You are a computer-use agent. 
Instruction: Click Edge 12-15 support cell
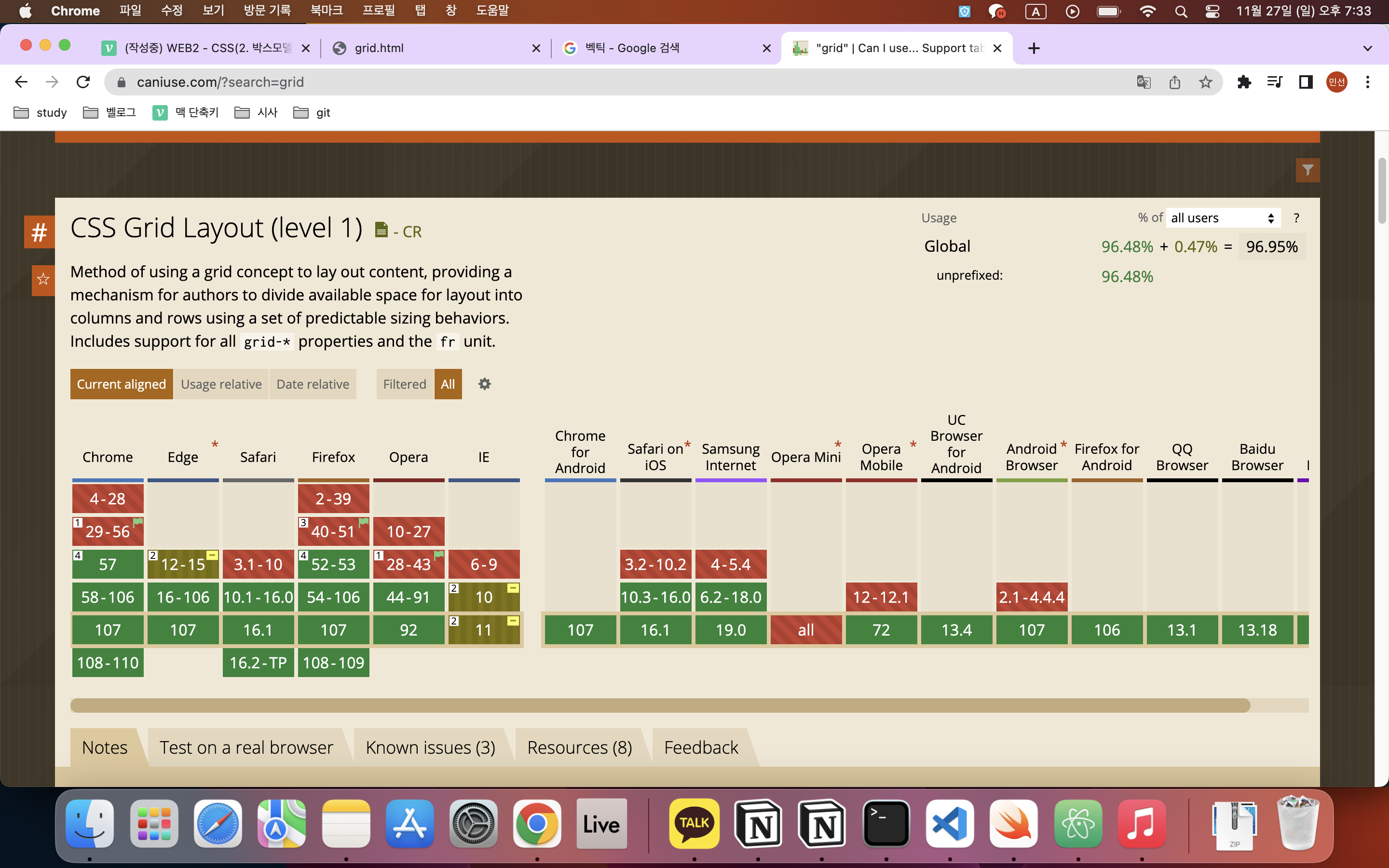183,564
